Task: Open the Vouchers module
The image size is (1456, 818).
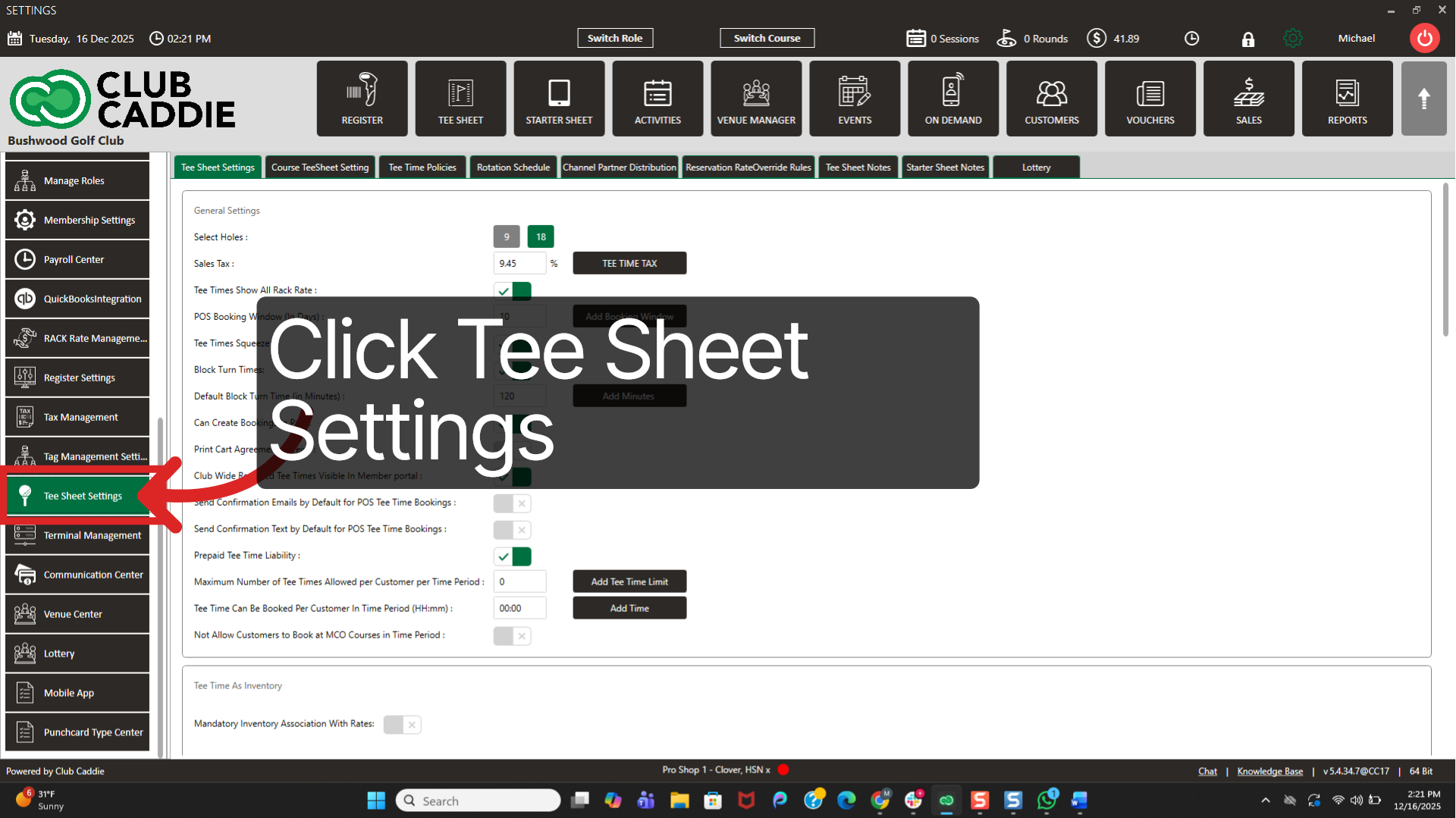Action: pos(1150,98)
